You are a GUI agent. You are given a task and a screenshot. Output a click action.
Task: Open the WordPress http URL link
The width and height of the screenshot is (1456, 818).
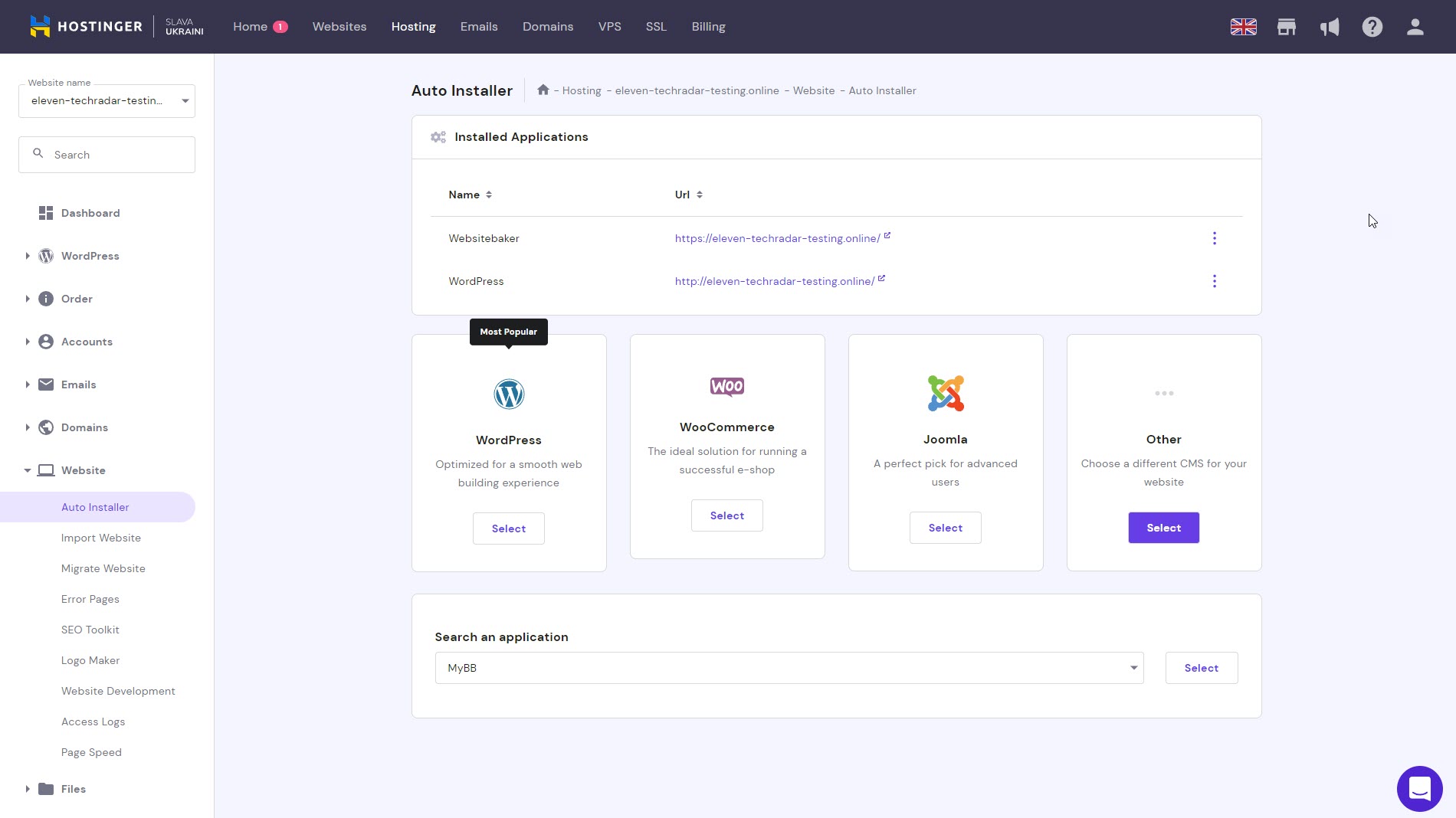pyautogui.click(x=774, y=281)
